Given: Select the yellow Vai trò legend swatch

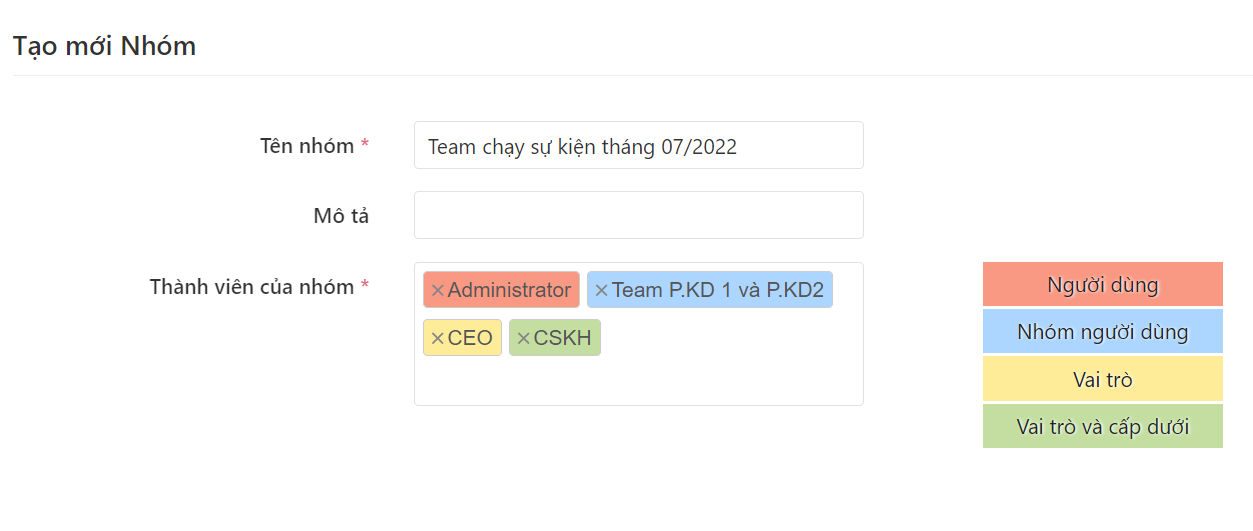Looking at the screenshot, I should click(x=1102, y=380).
